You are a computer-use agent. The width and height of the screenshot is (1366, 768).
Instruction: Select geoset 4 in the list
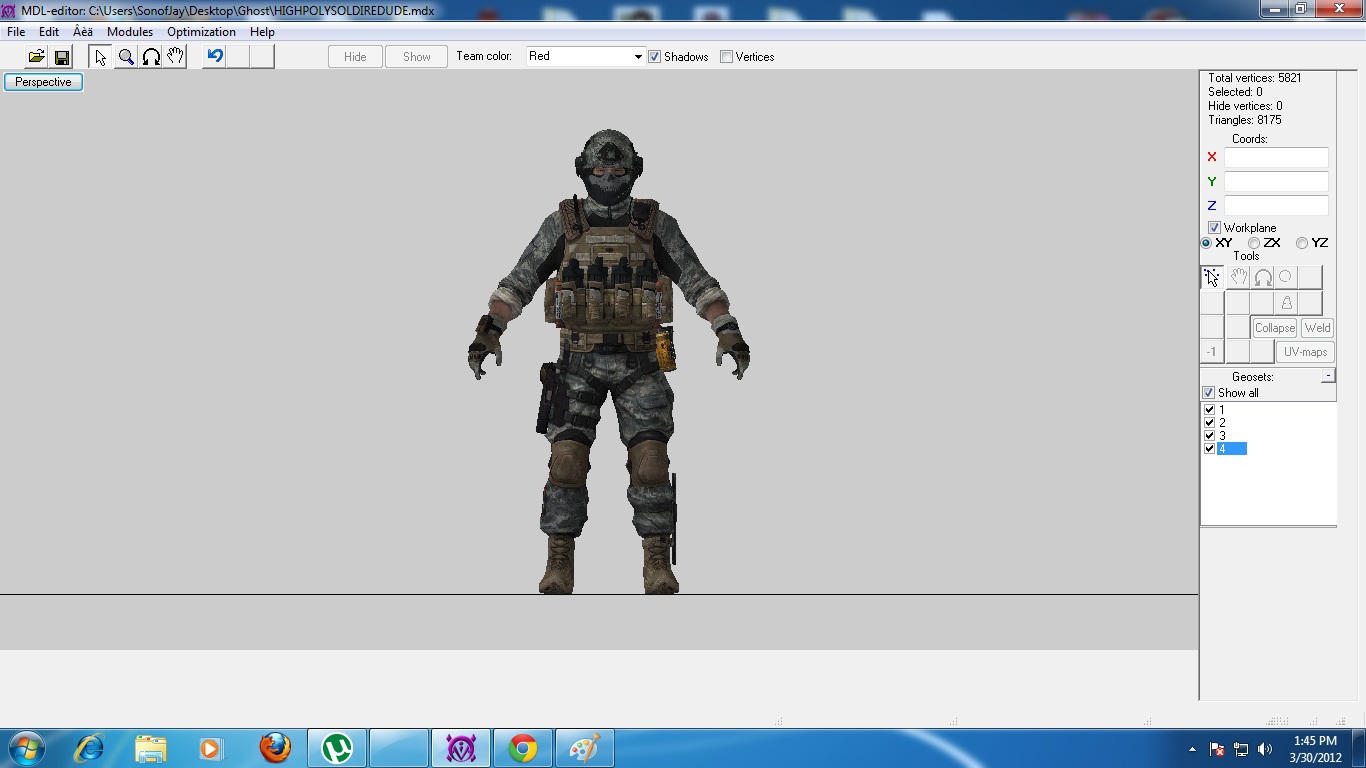click(1232, 449)
